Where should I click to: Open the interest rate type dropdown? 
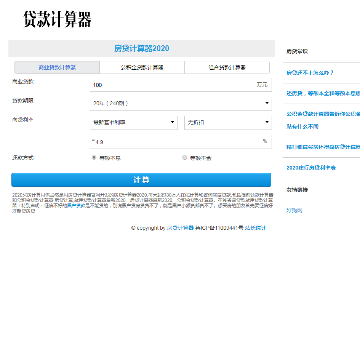click(x=134, y=122)
